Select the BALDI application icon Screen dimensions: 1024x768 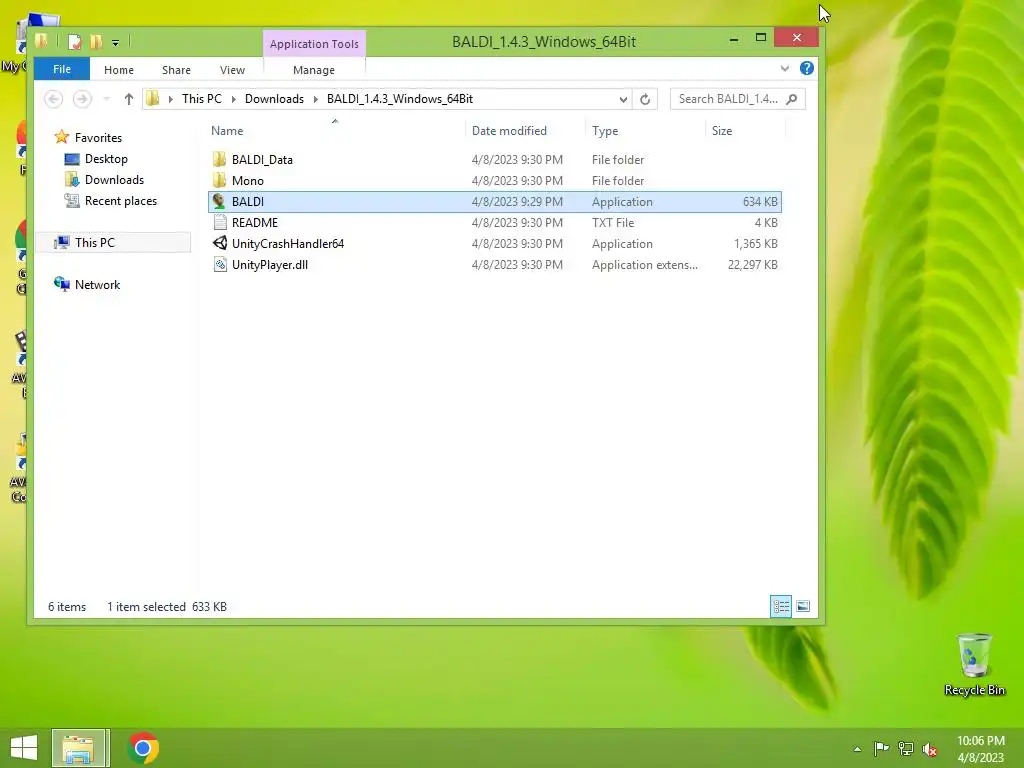(219, 201)
